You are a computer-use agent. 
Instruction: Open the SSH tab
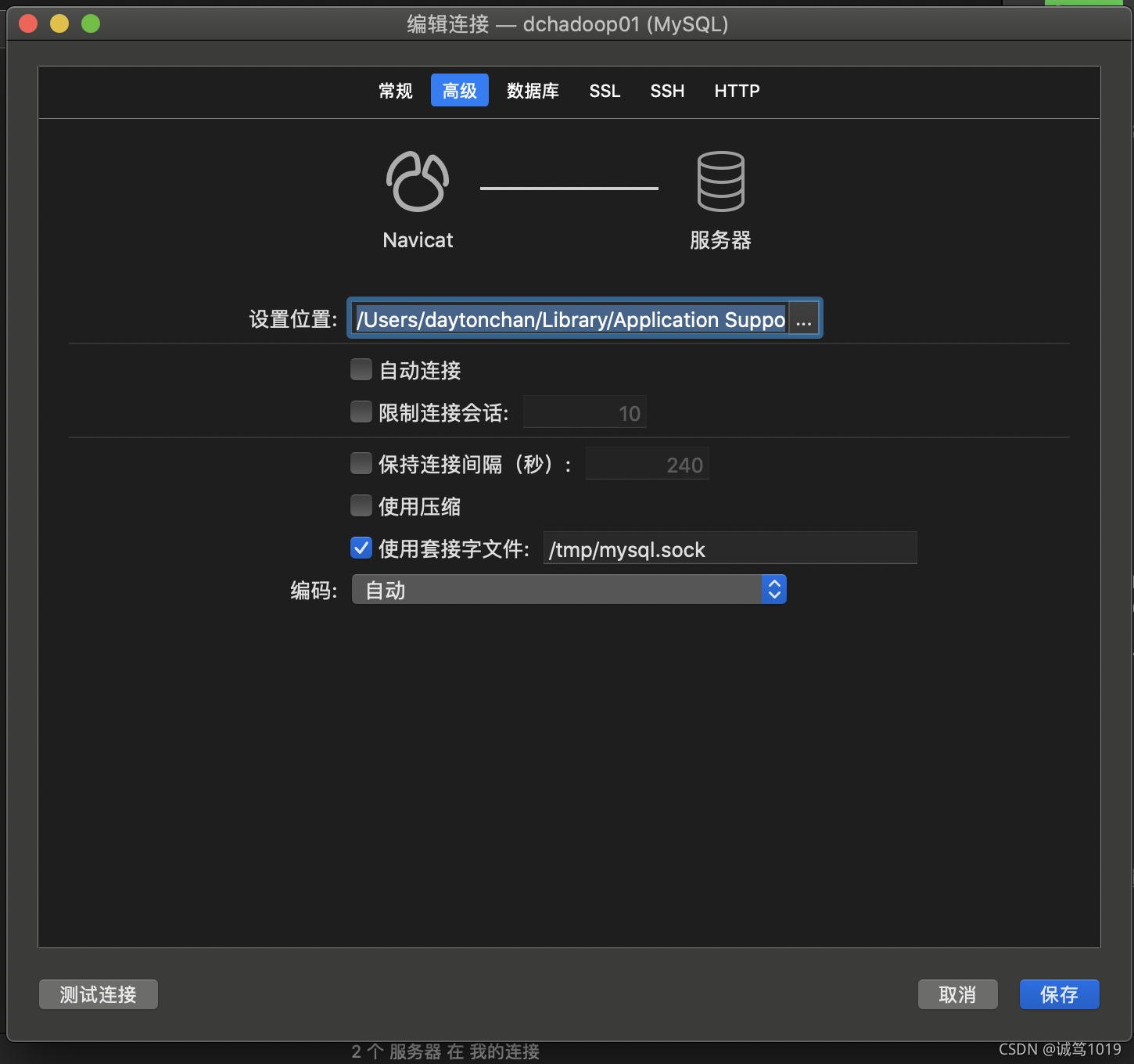[x=667, y=91]
